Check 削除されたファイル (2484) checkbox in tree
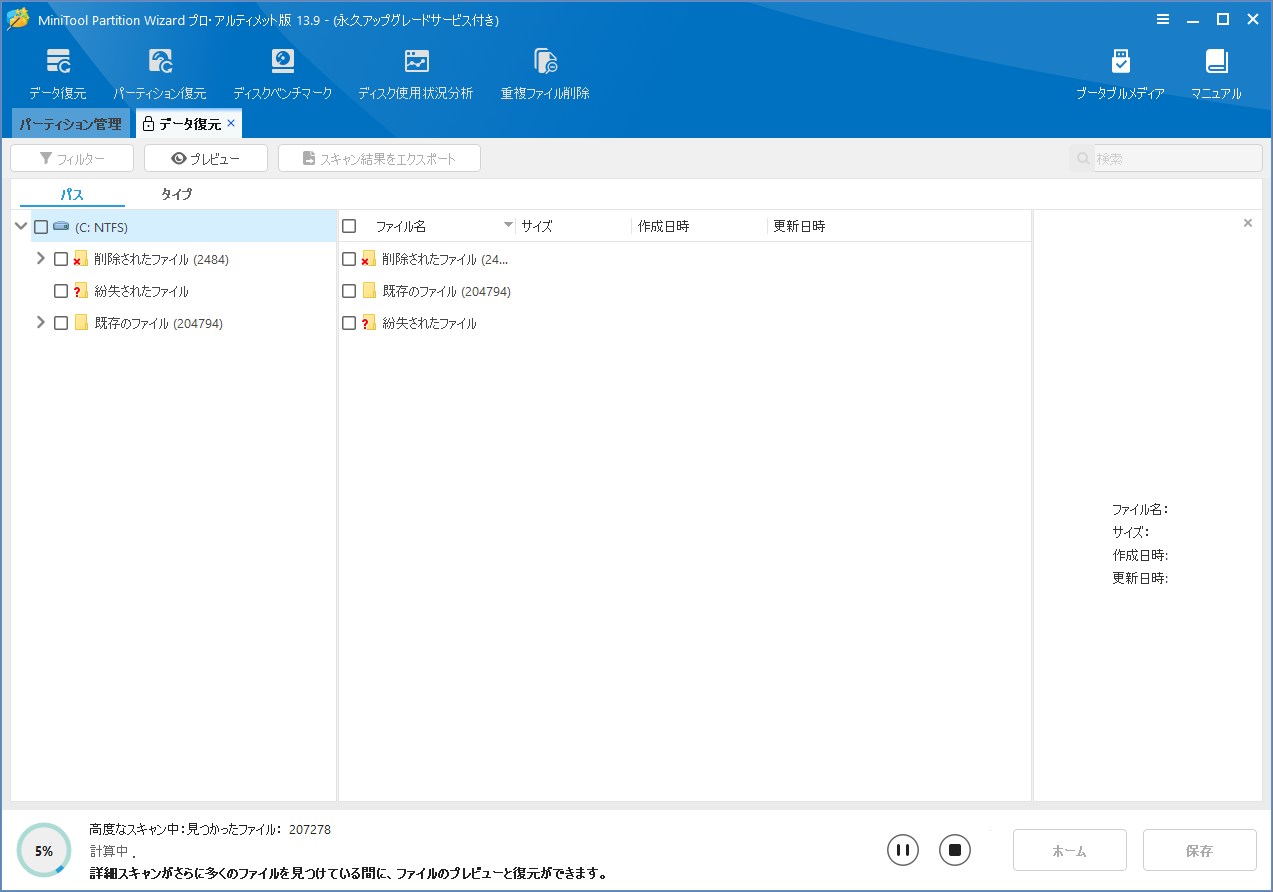 point(61,259)
